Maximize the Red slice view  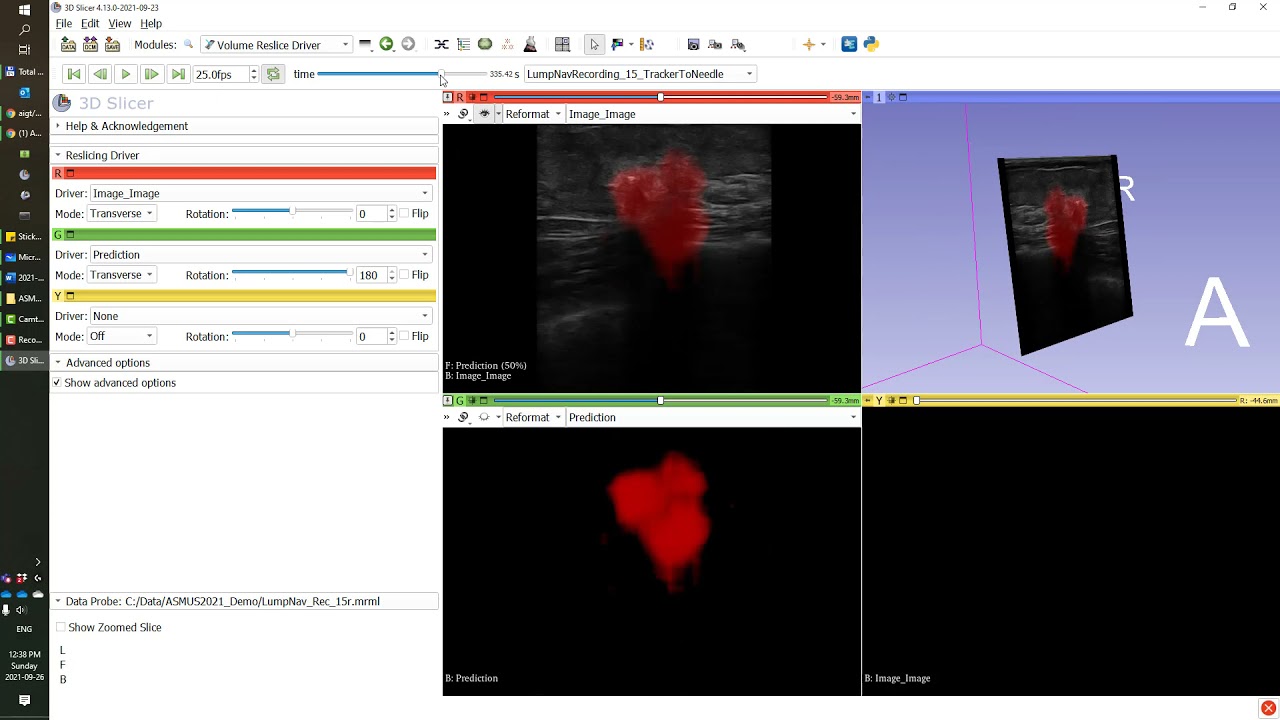tap(484, 97)
